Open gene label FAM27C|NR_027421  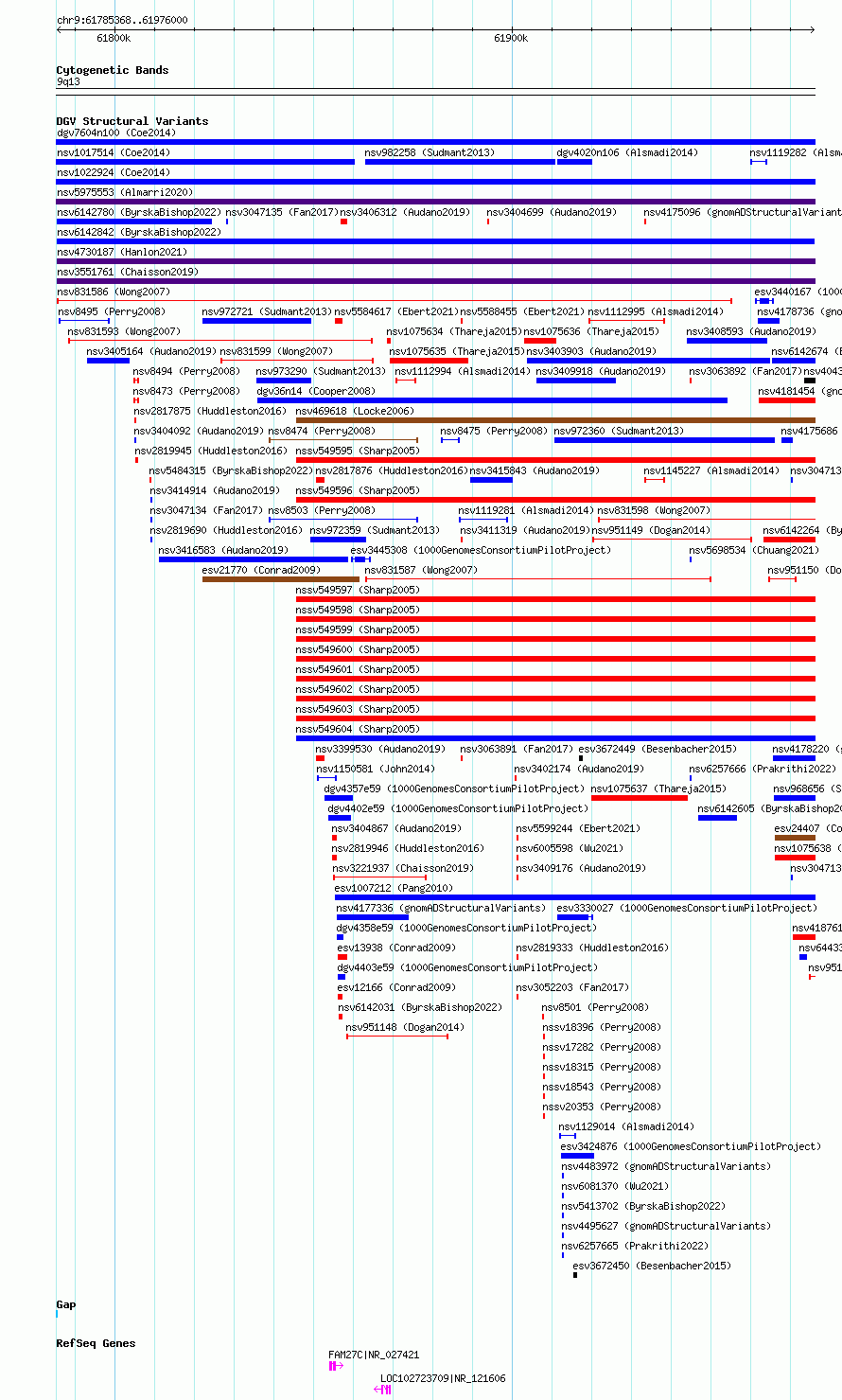pos(374,1356)
